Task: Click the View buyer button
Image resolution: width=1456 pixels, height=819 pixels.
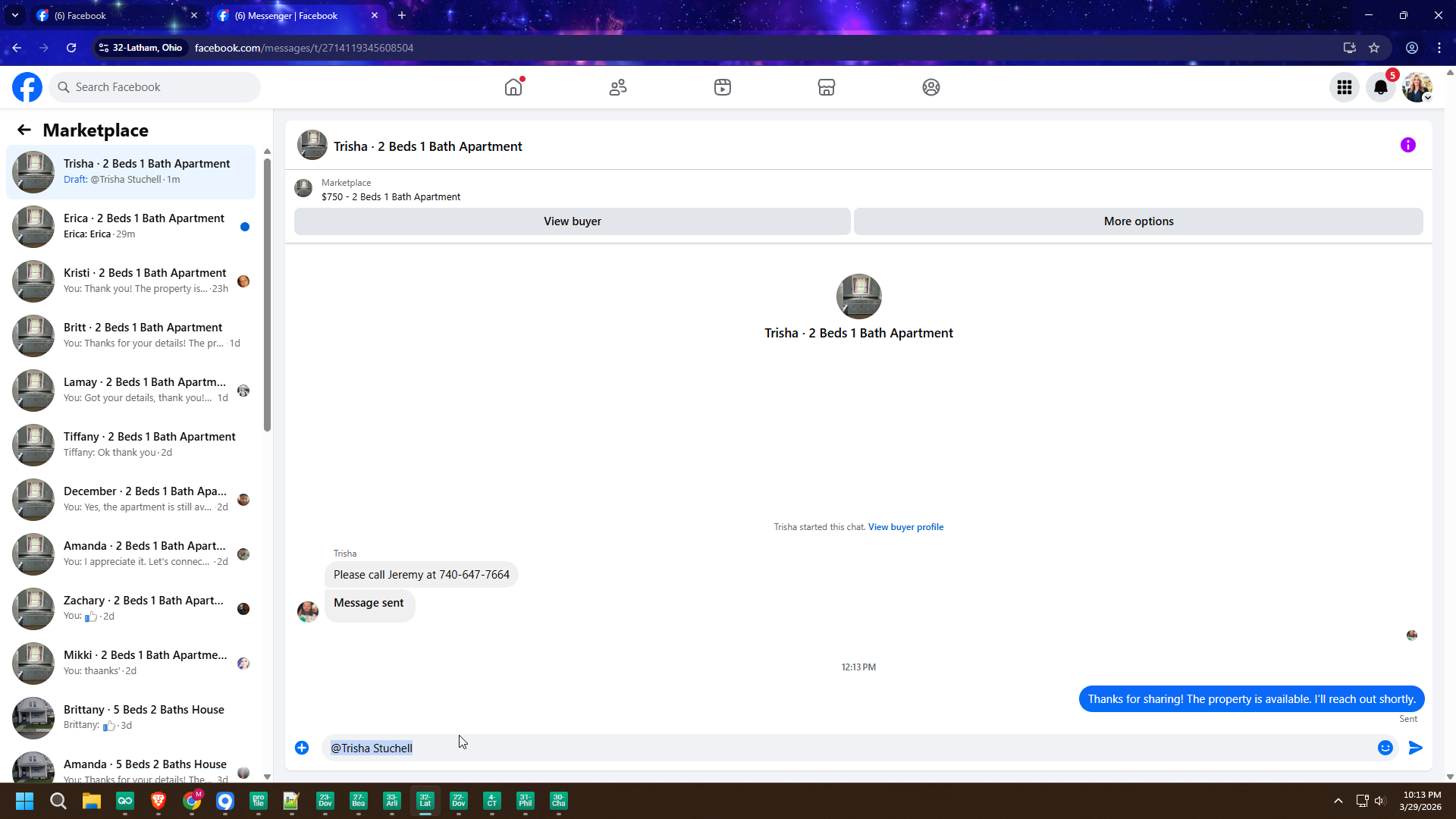Action: [x=573, y=221]
